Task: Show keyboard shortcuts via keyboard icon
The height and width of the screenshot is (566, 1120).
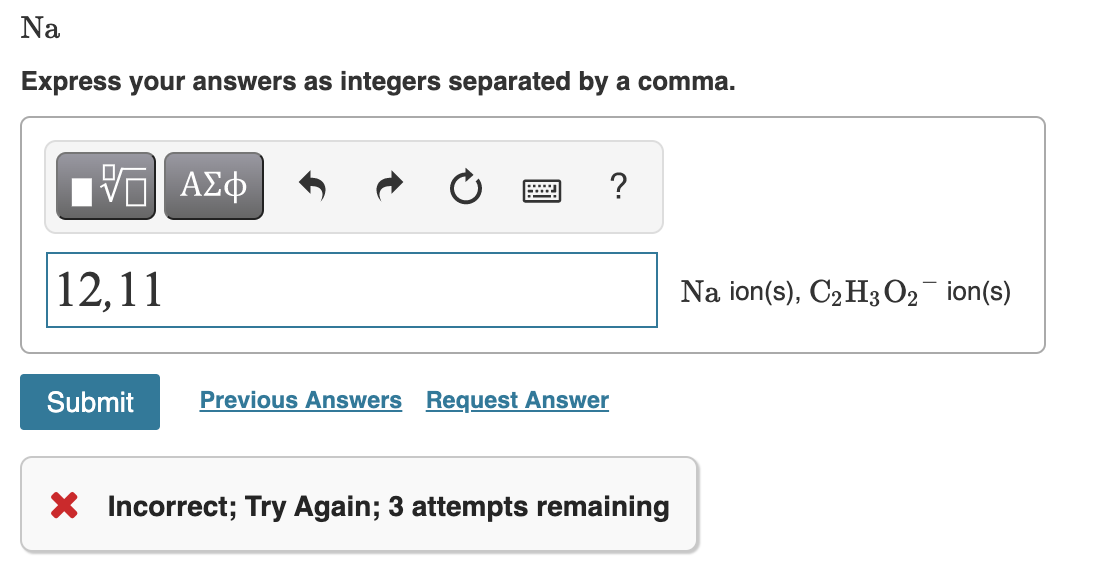Action: 542,190
